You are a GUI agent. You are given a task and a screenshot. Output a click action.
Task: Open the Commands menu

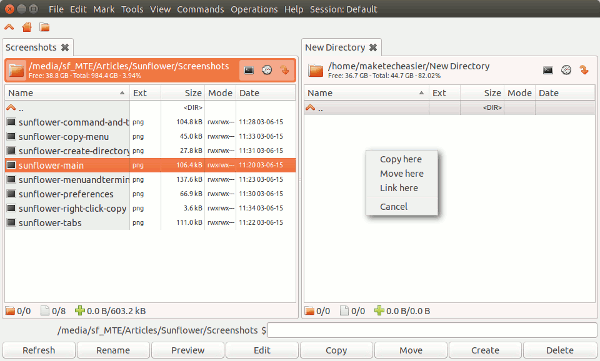[201, 9]
